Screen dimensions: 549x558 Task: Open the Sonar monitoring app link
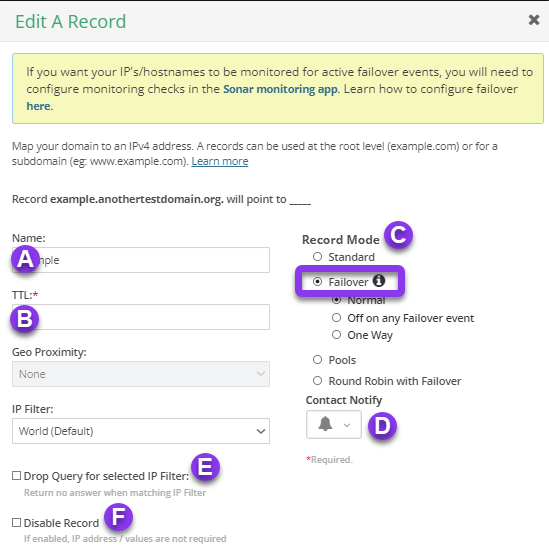280,89
